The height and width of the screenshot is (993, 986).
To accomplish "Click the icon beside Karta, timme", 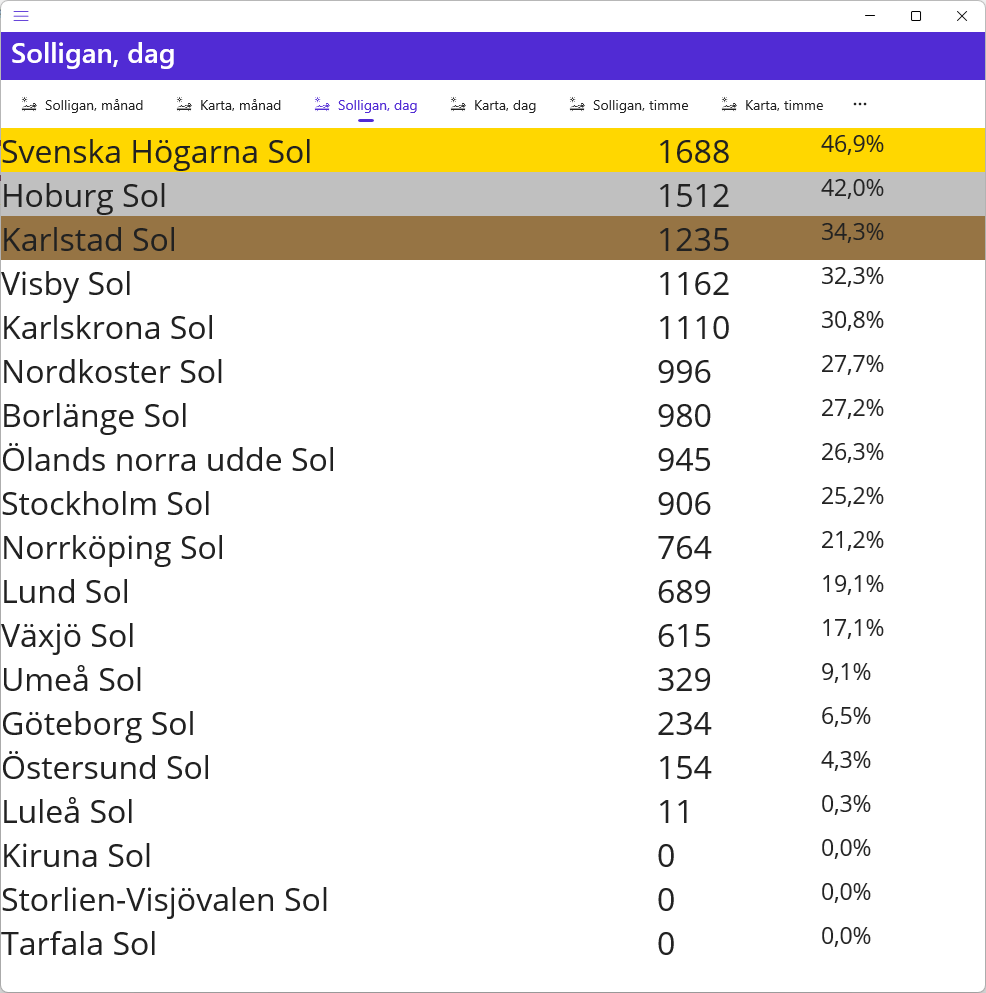I will point(729,104).
